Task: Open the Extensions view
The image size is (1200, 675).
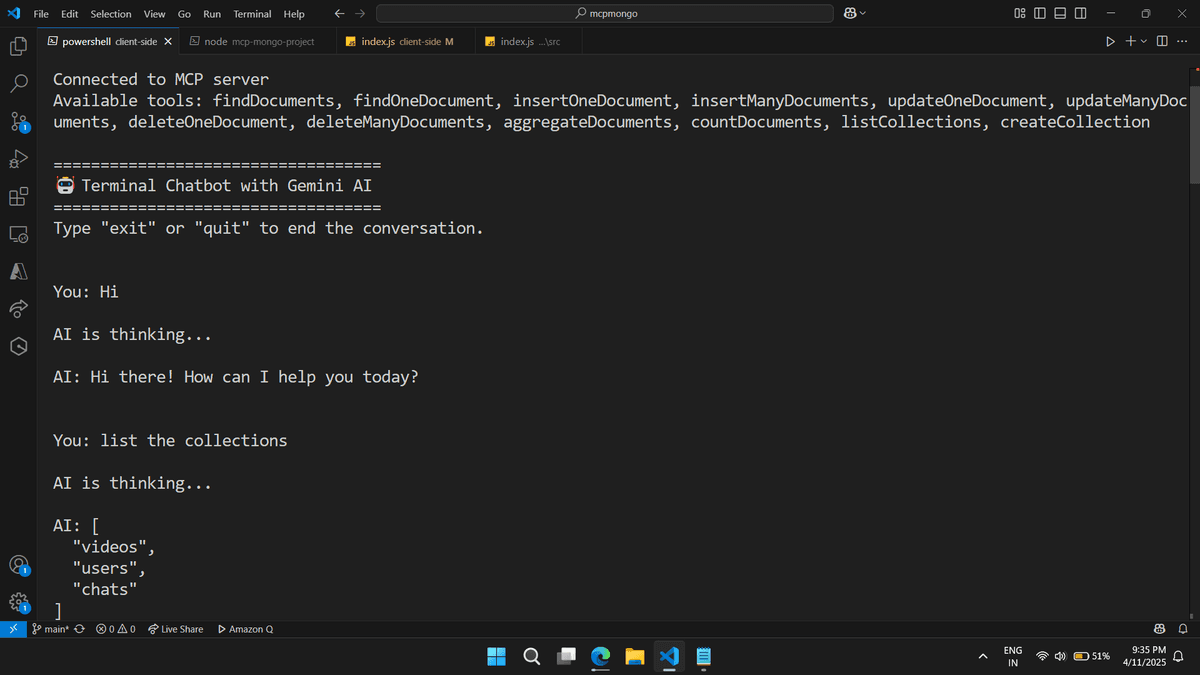Action: click(x=18, y=196)
